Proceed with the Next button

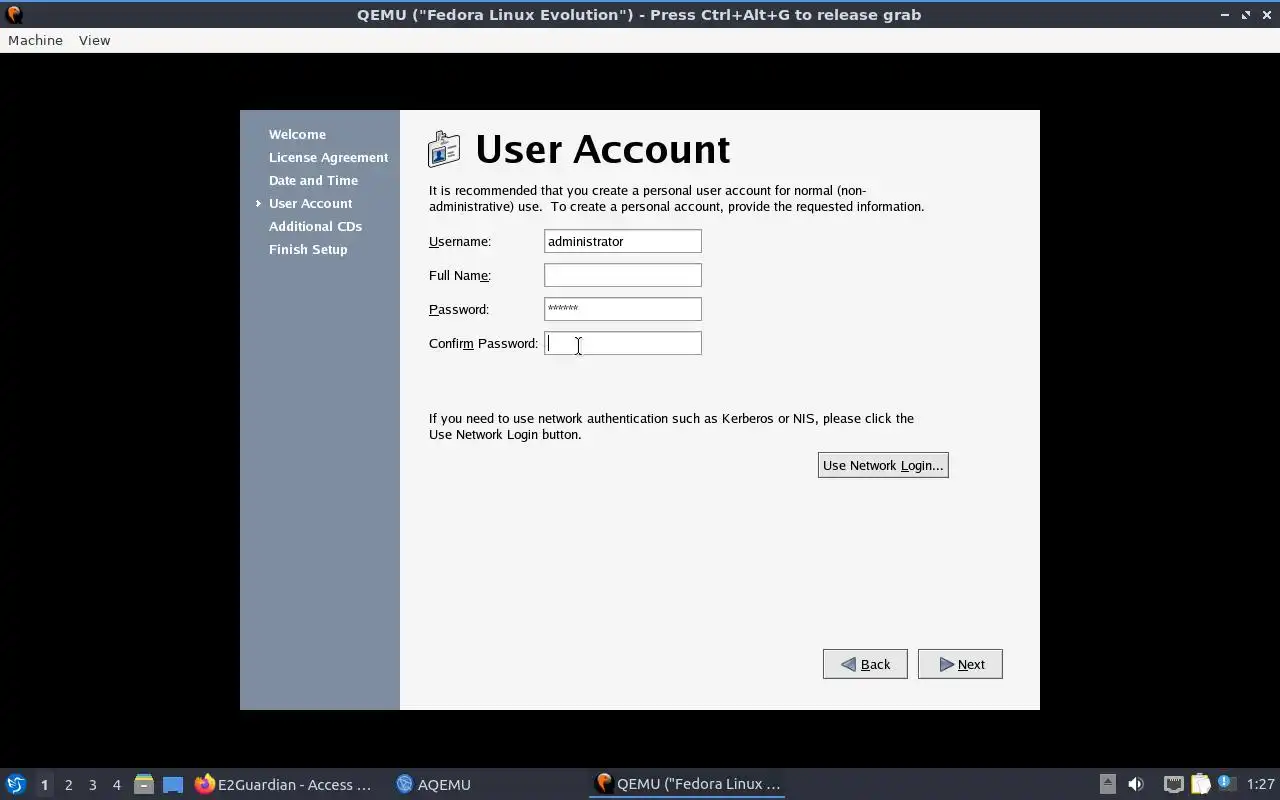[960, 664]
